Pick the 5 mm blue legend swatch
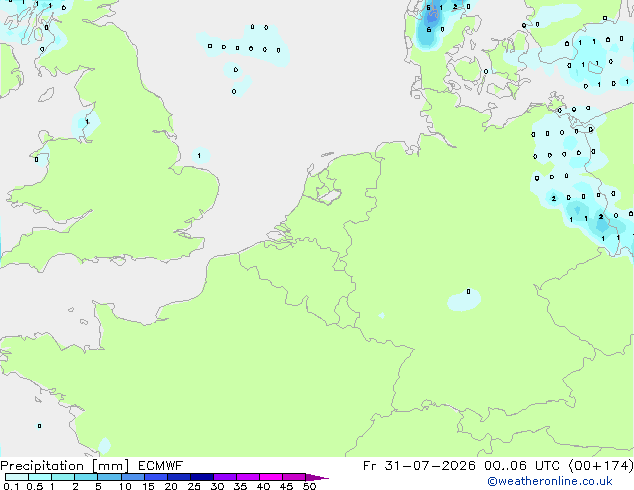Screen dimensions: 634x490 click(x=109, y=477)
